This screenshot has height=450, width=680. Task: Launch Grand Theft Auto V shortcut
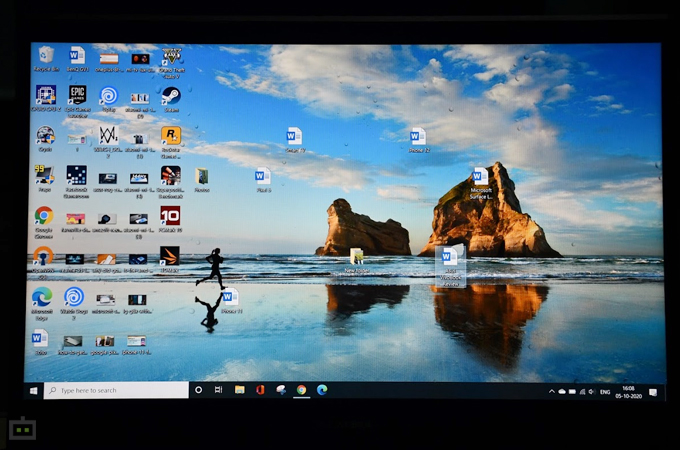(171, 62)
